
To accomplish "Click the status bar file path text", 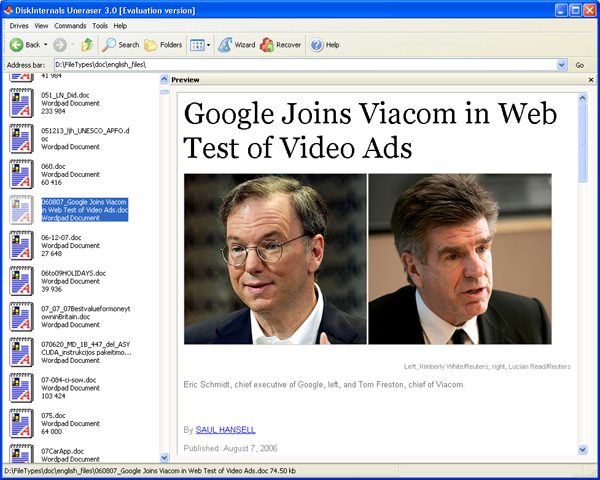I will coord(150,471).
